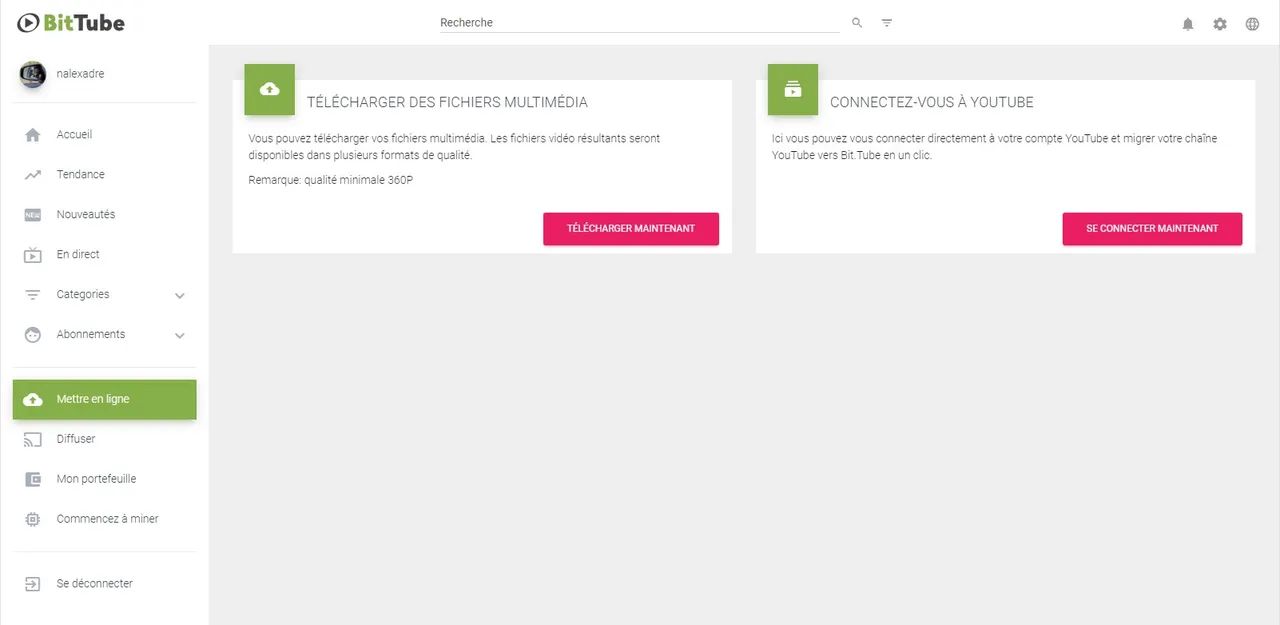The height and width of the screenshot is (625, 1280).
Task: Open Tendance page
Action: click(x=104, y=175)
